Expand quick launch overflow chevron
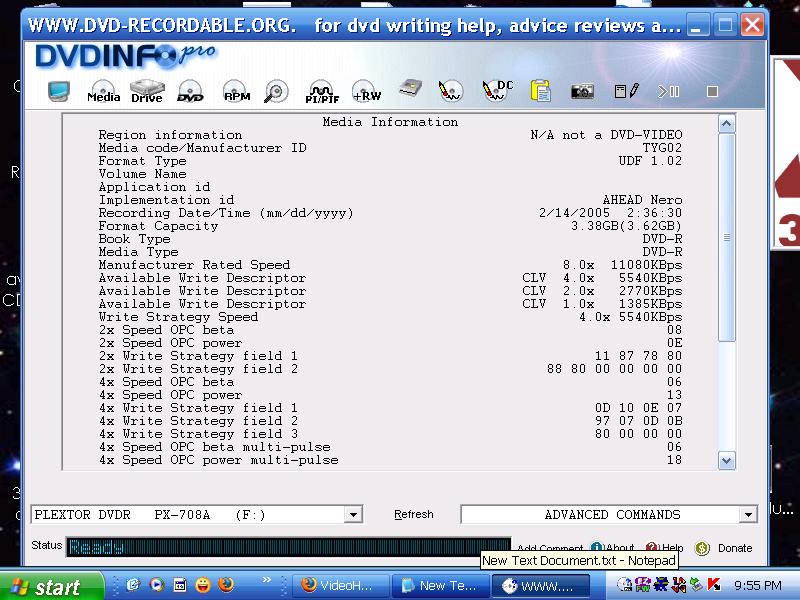The width and height of the screenshot is (800, 600). click(x=266, y=580)
